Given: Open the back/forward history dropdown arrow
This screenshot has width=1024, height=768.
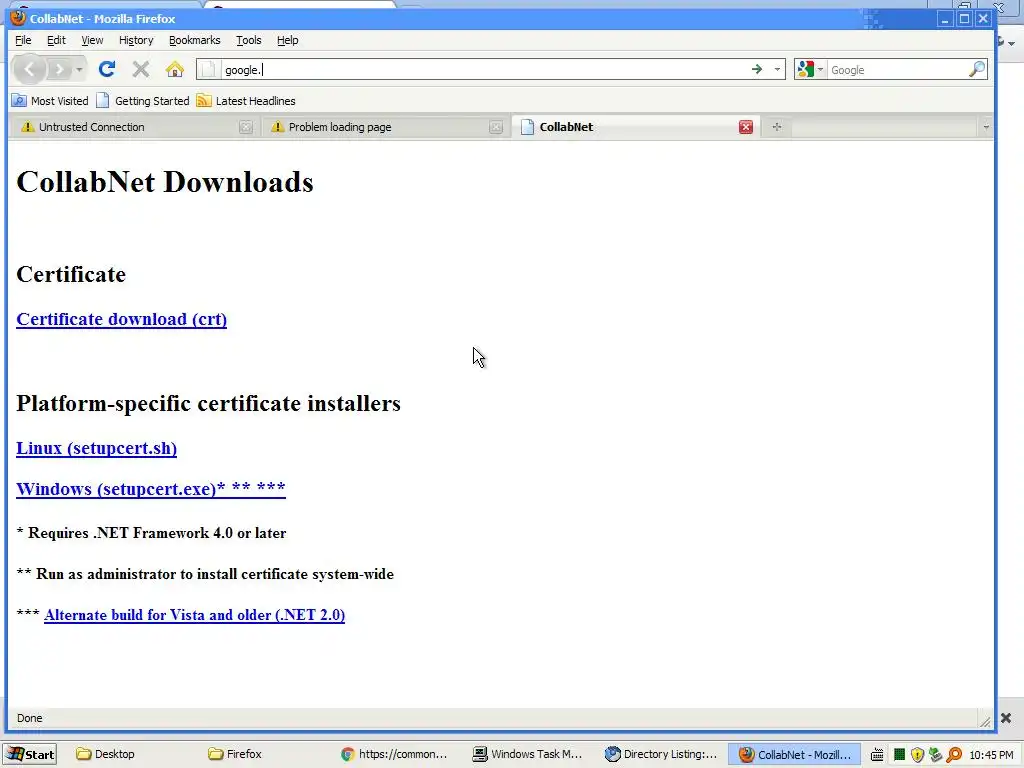Looking at the screenshot, I should 79,69.
